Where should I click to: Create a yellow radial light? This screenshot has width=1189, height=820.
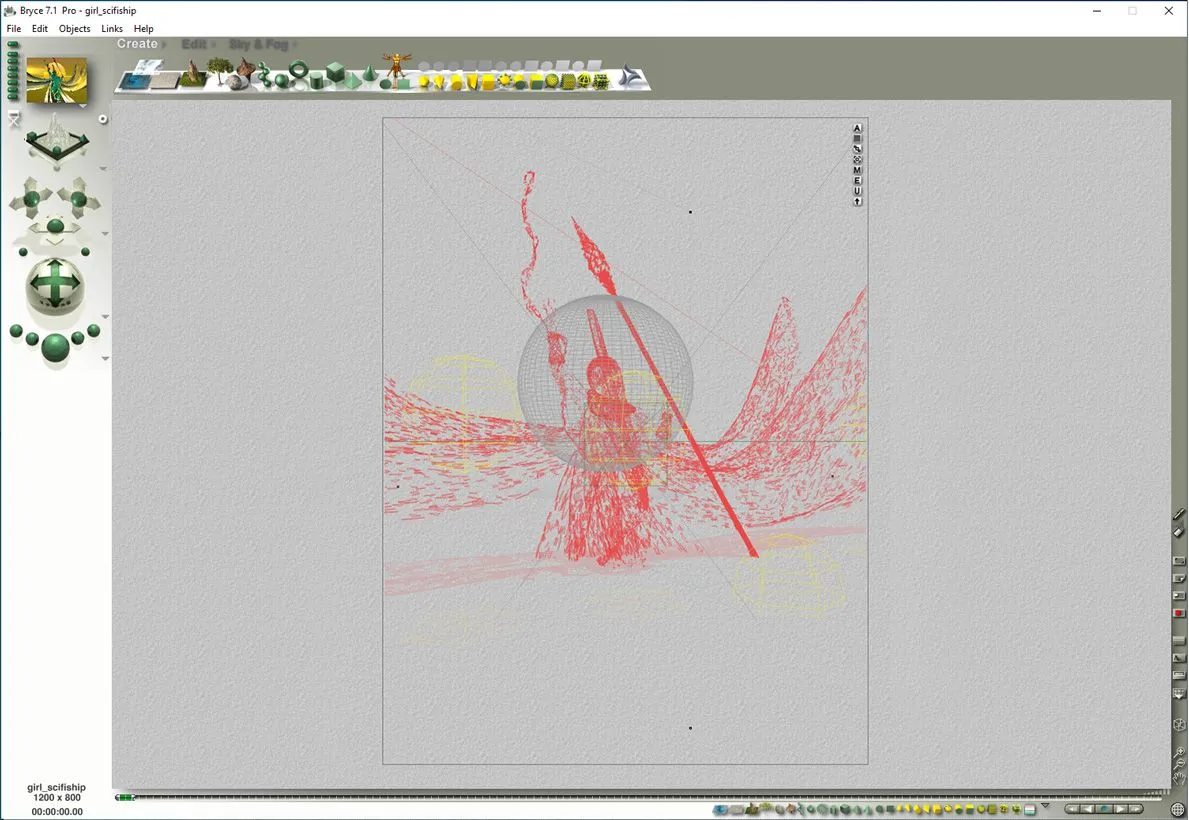point(424,82)
